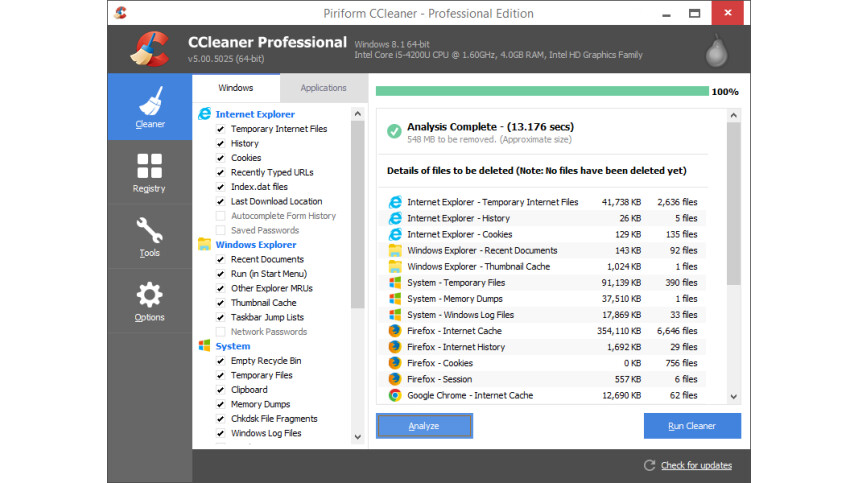Minimize the CCleaner window
Viewport: 858px width, 483px height.
click(666, 13)
